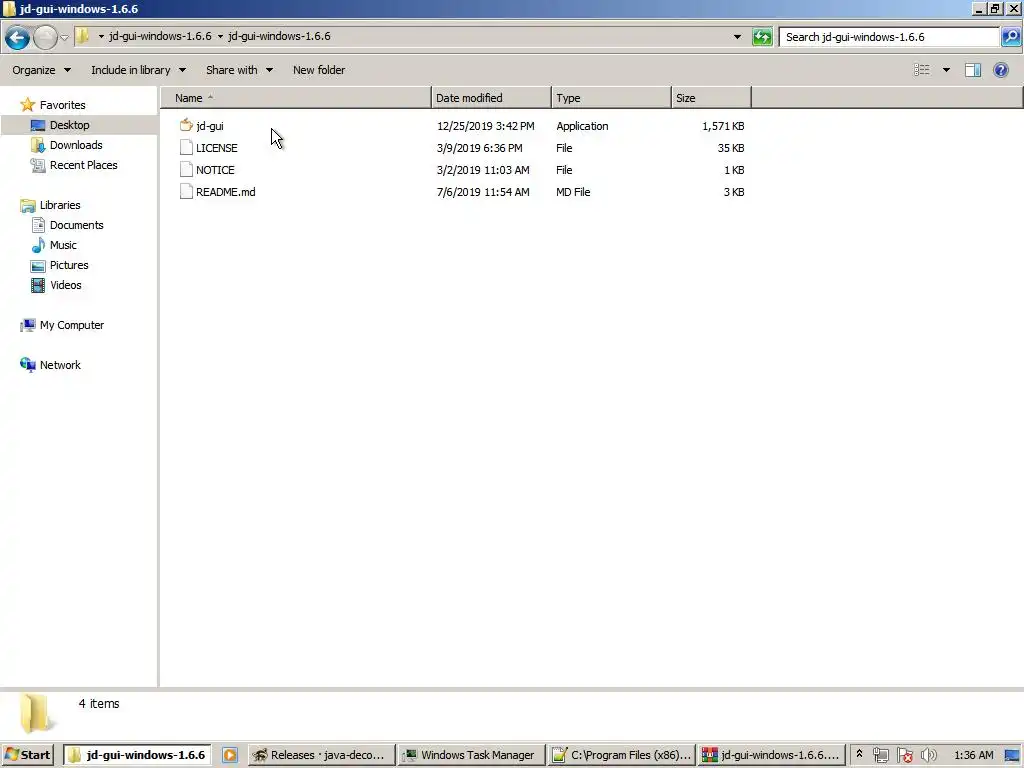Switch to the WinRAR jd-gui-windows-1.6.6 taskbar button
The width and height of the screenshot is (1024, 768).
click(771, 756)
